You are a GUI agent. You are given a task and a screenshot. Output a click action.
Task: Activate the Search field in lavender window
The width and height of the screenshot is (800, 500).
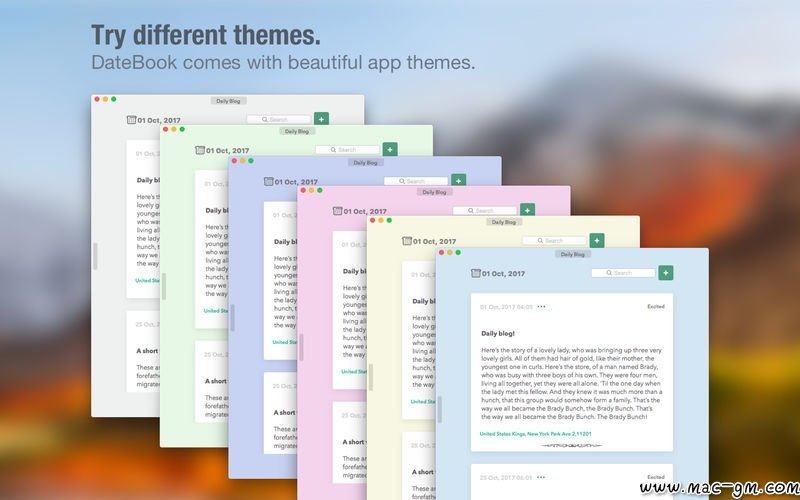pos(416,181)
